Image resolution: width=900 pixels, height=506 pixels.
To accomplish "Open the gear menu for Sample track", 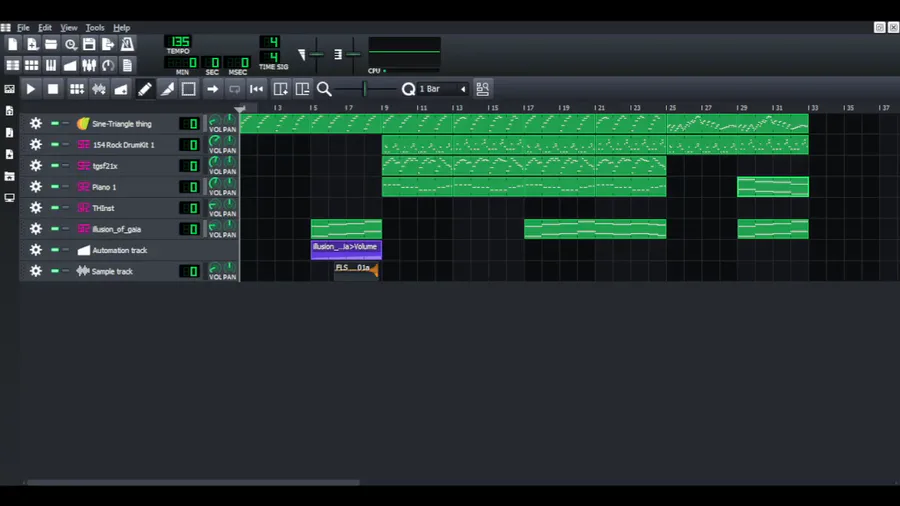I will point(36,271).
